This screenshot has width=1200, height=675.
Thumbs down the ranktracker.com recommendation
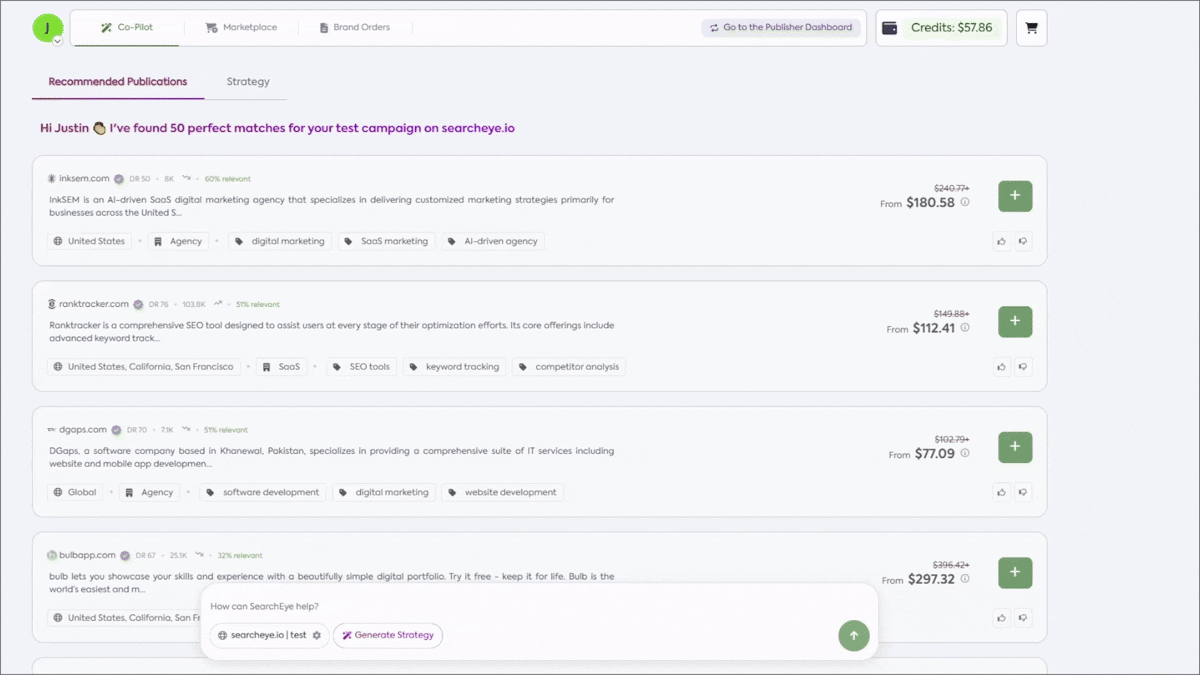(x=1023, y=367)
